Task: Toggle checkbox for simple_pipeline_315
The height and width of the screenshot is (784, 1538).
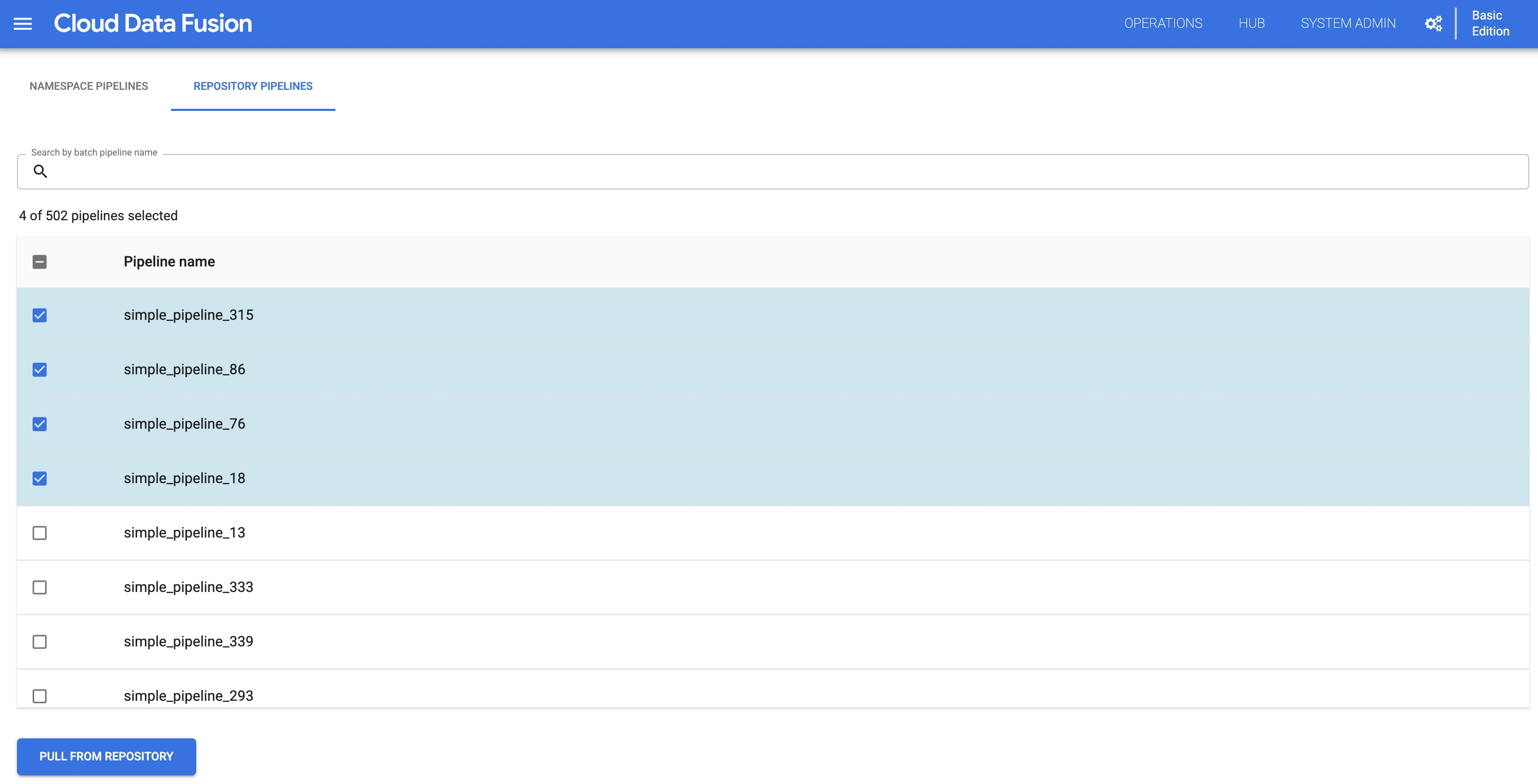Action: pos(40,315)
